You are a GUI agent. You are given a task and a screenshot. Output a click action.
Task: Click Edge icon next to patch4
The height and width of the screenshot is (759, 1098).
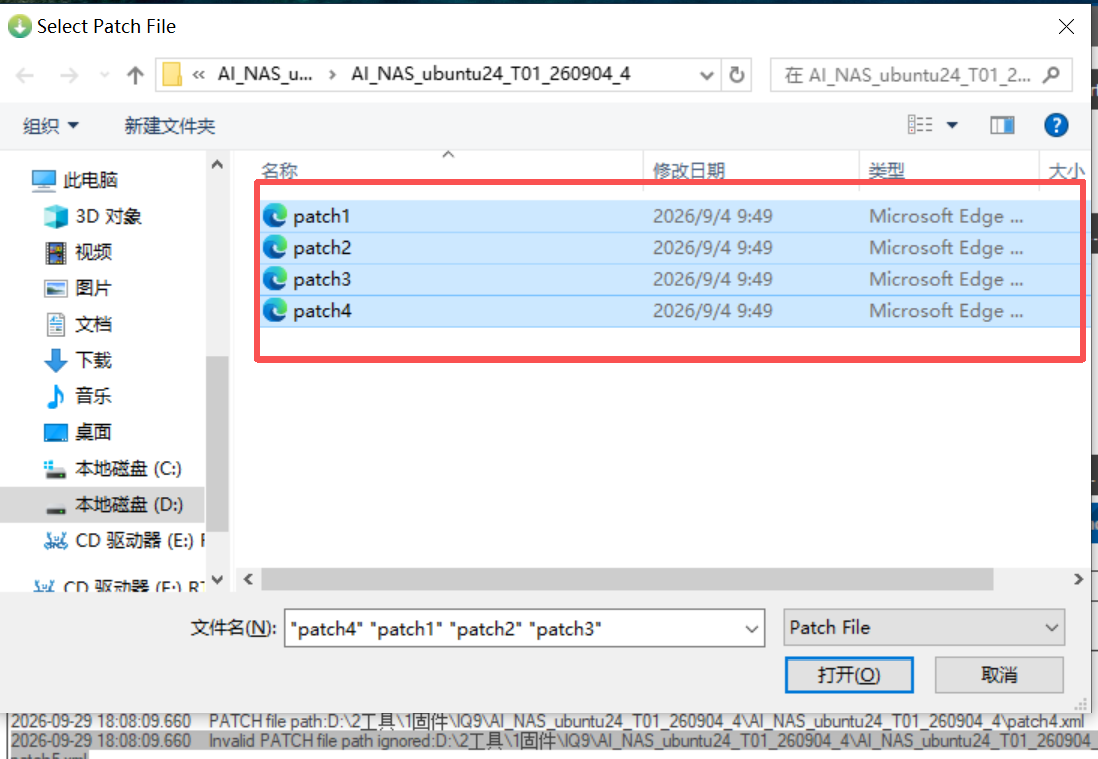(275, 310)
